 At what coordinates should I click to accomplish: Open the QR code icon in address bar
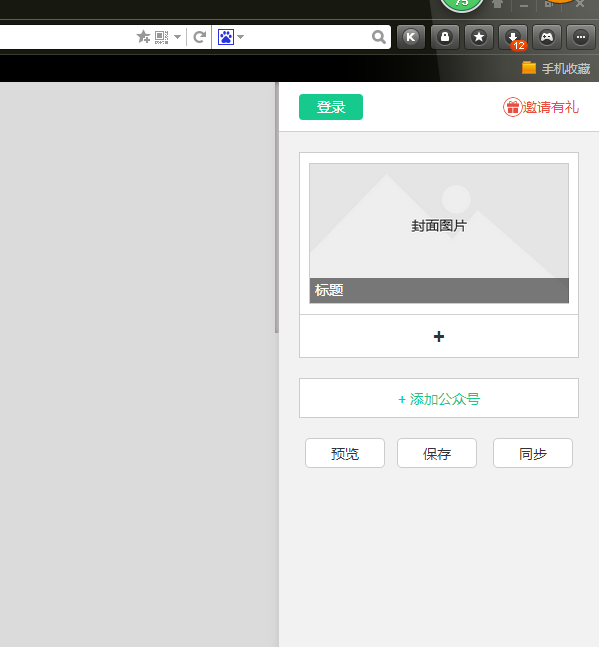162,37
